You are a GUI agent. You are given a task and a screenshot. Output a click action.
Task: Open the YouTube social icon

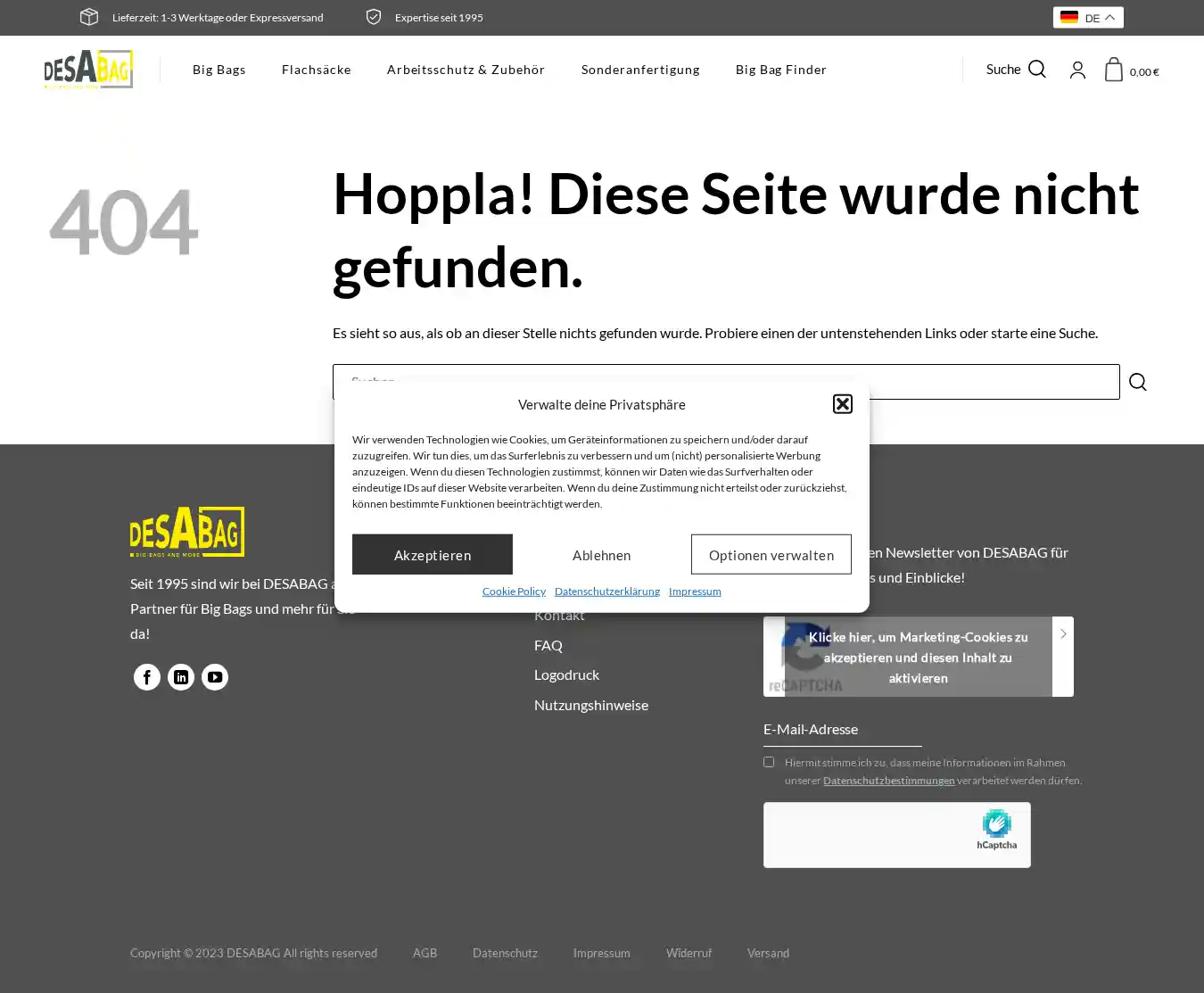(215, 677)
